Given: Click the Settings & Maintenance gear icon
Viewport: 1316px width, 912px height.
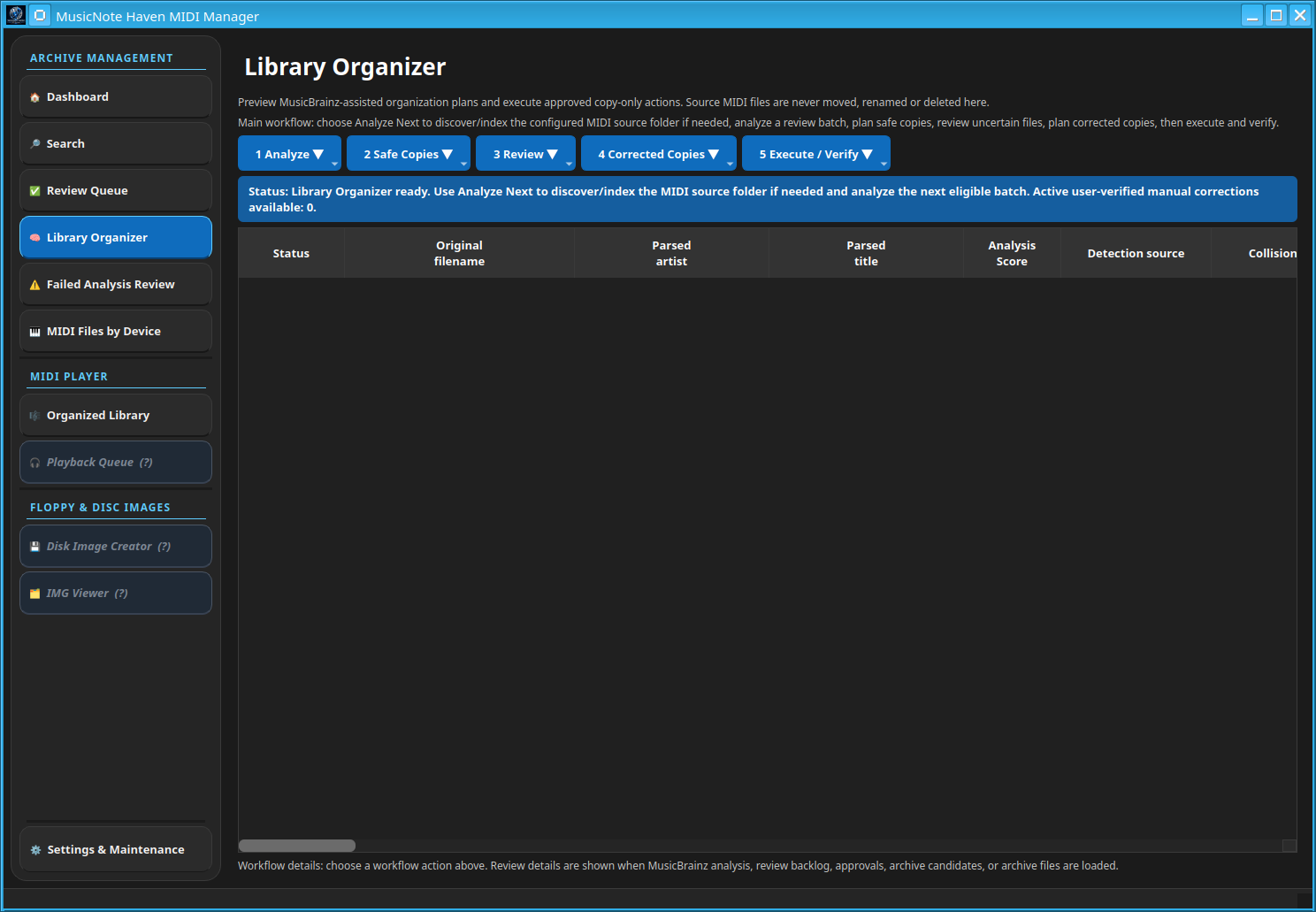Looking at the screenshot, I should click(x=36, y=850).
